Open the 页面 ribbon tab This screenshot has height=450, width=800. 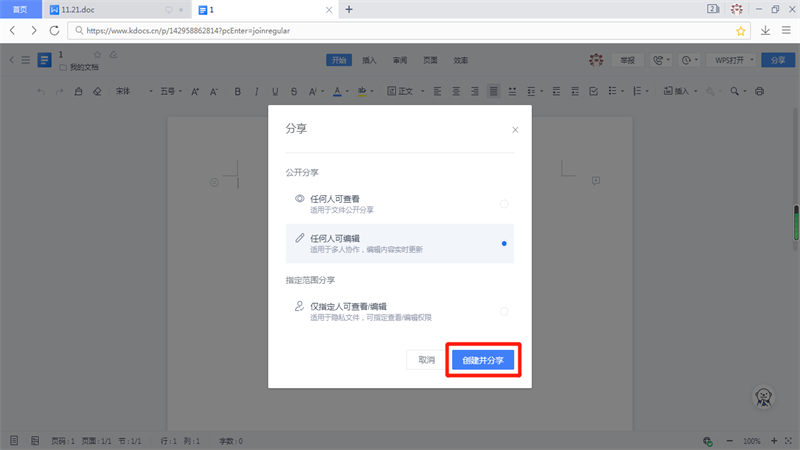(430, 60)
